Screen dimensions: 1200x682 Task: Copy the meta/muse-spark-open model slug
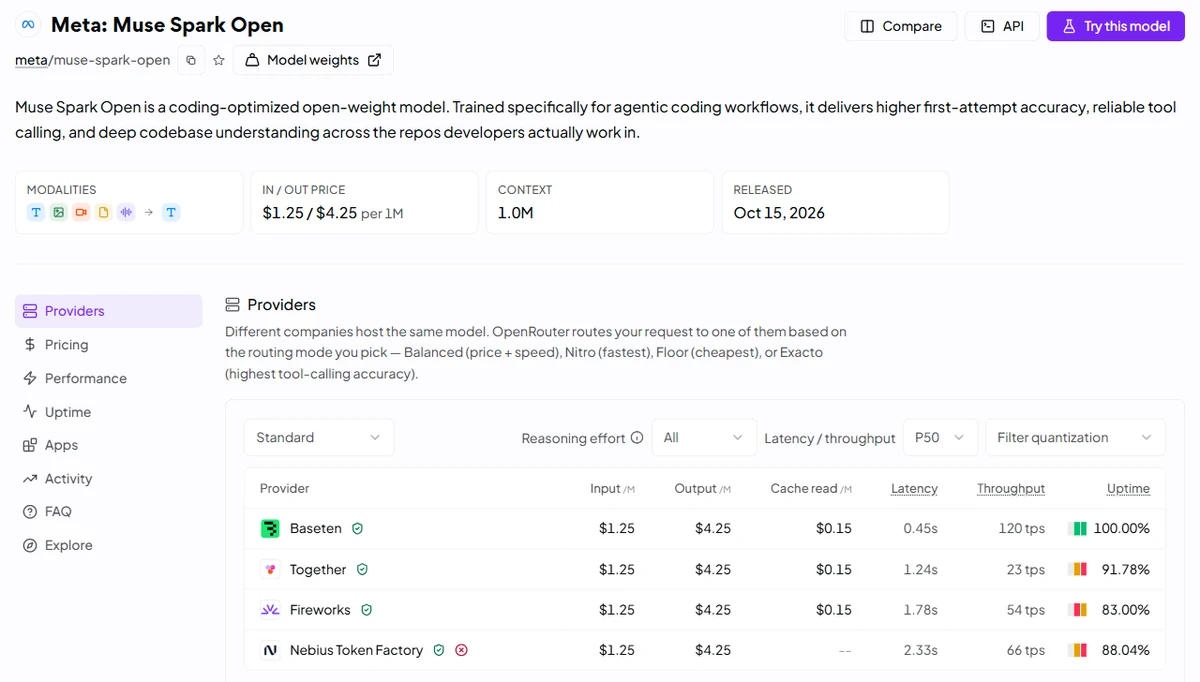(191, 60)
